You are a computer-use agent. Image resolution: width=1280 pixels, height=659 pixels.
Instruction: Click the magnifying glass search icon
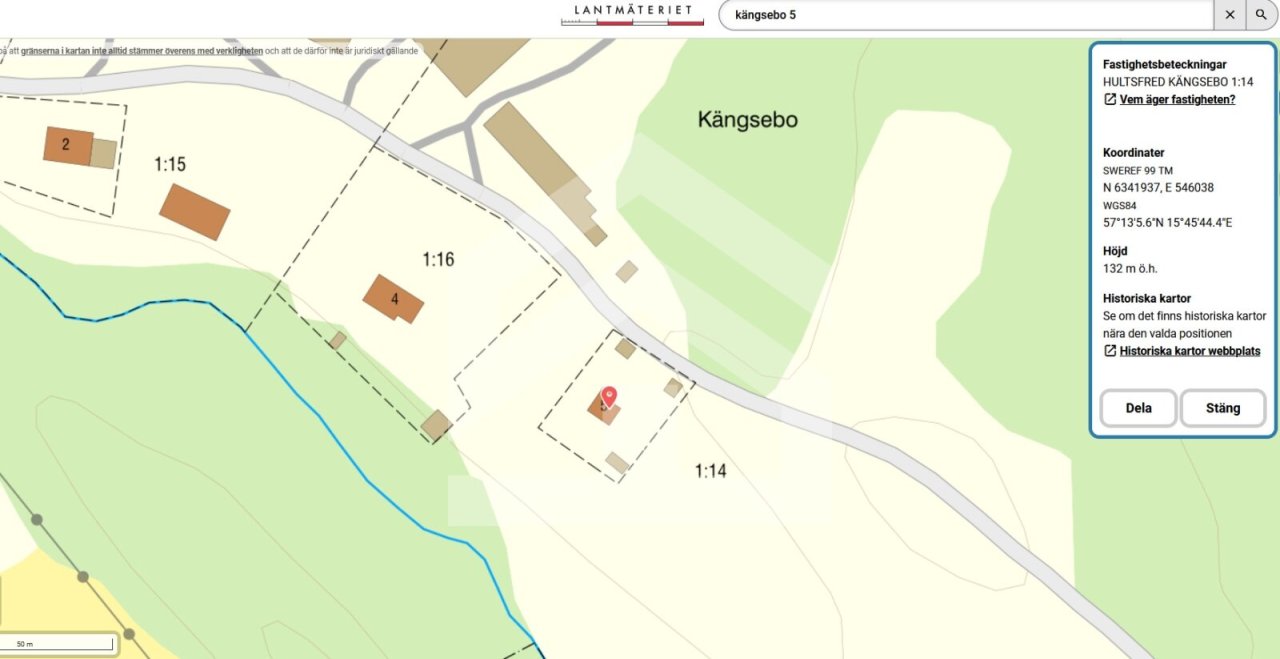(x=1261, y=15)
